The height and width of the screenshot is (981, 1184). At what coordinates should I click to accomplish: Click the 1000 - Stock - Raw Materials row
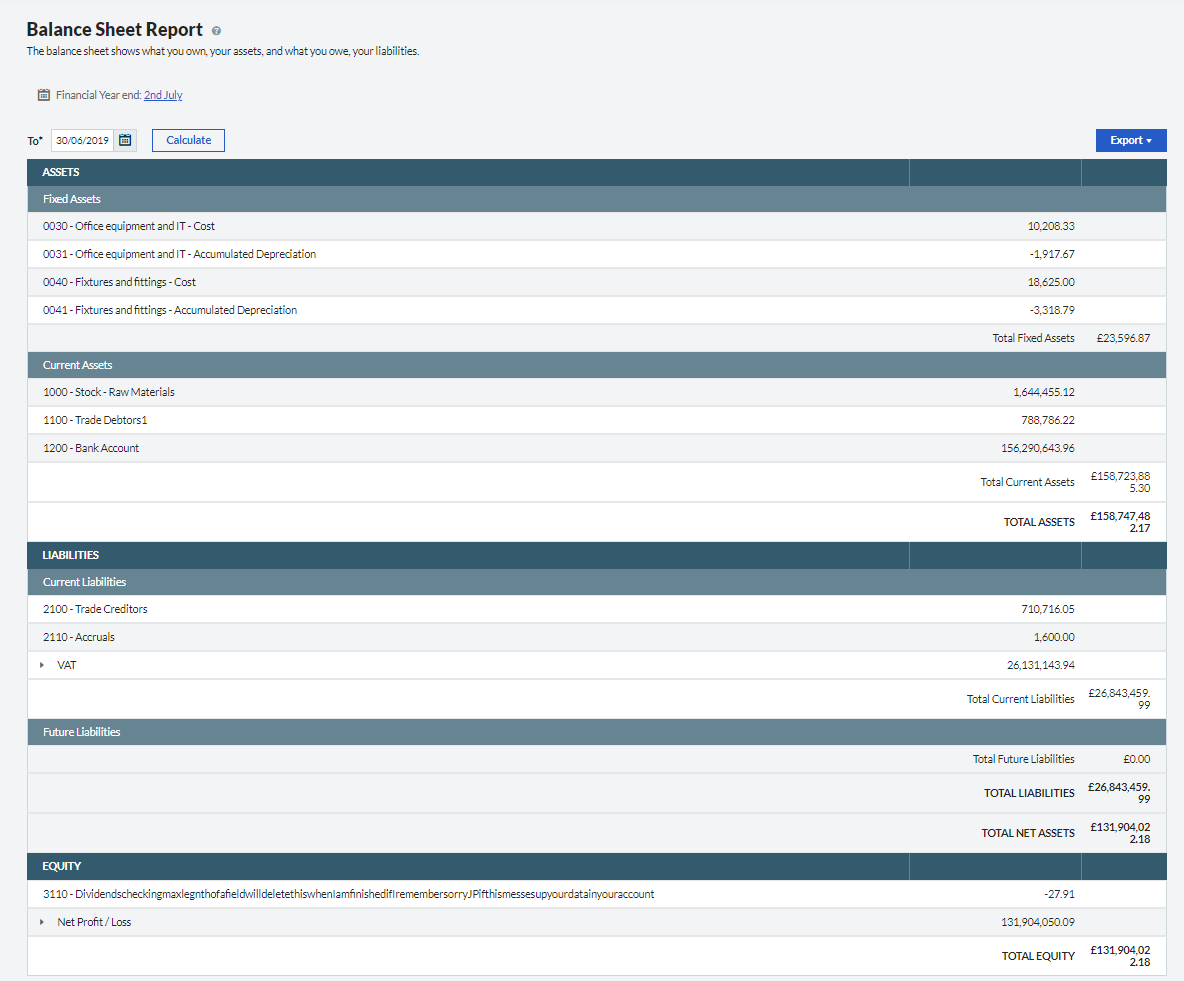(x=109, y=392)
